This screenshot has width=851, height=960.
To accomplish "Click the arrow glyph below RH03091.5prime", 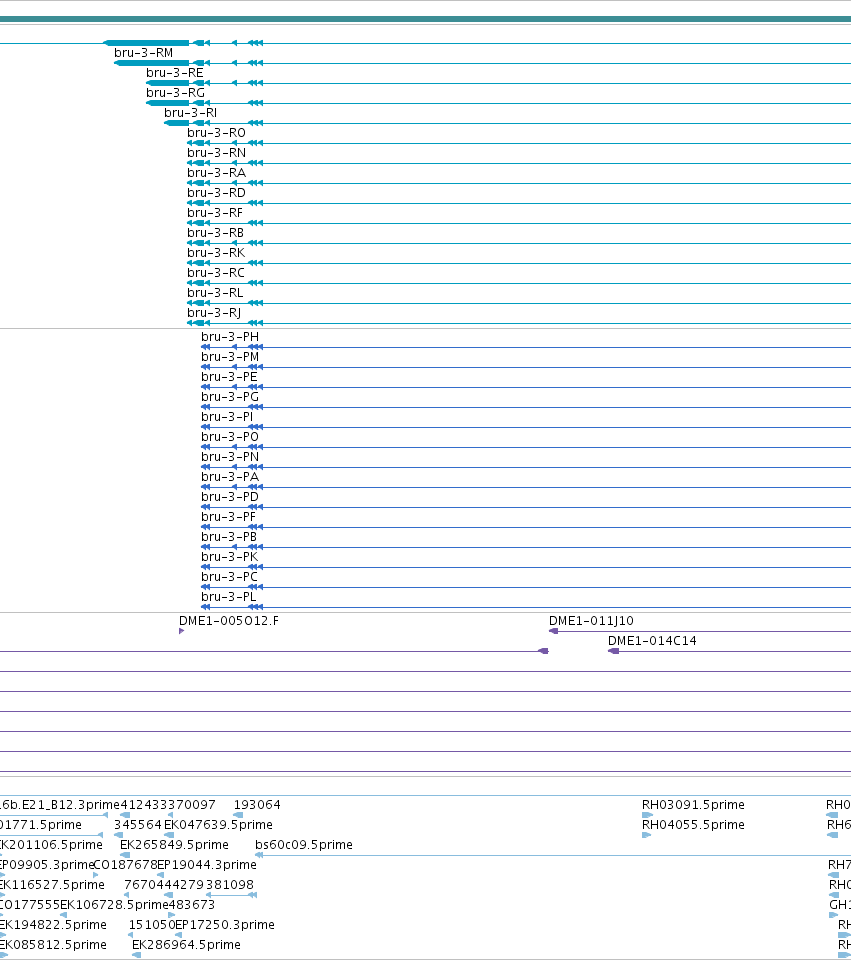I will click(x=647, y=815).
